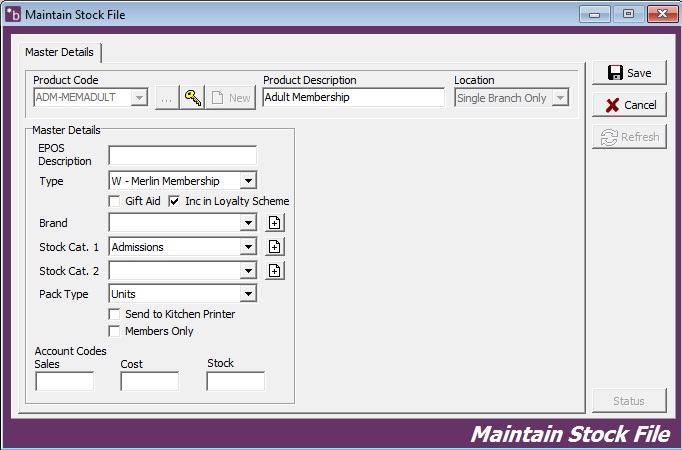Click the yellow key icon button

click(x=192, y=97)
